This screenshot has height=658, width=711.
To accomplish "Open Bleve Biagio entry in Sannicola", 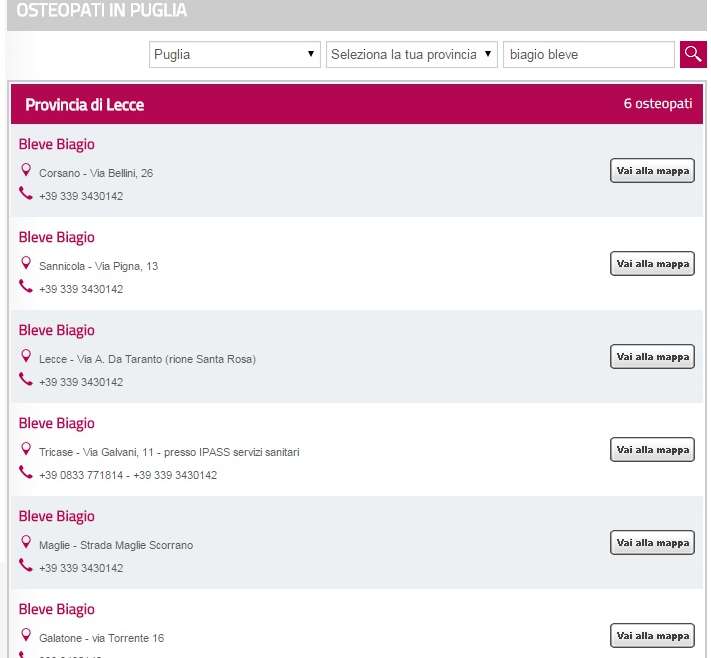I will point(57,237).
